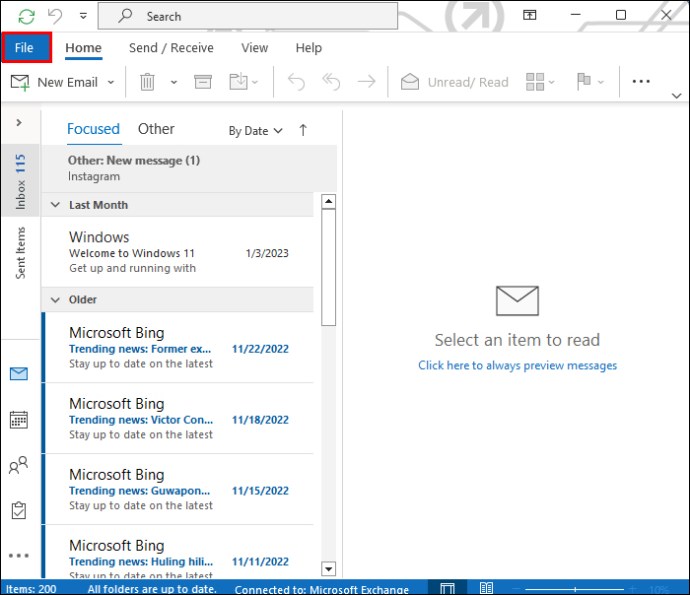Click the Unread/Read envelope button
690x595 pixels.
(455, 82)
